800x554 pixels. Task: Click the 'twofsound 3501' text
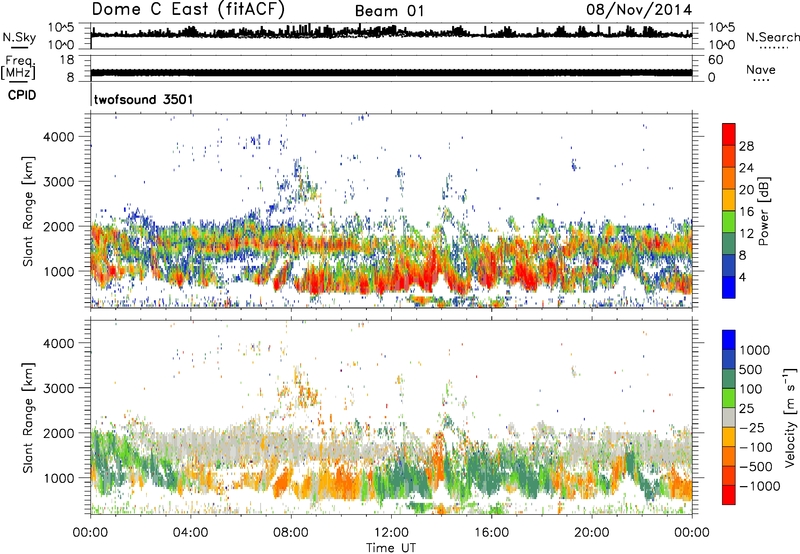(143, 99)
